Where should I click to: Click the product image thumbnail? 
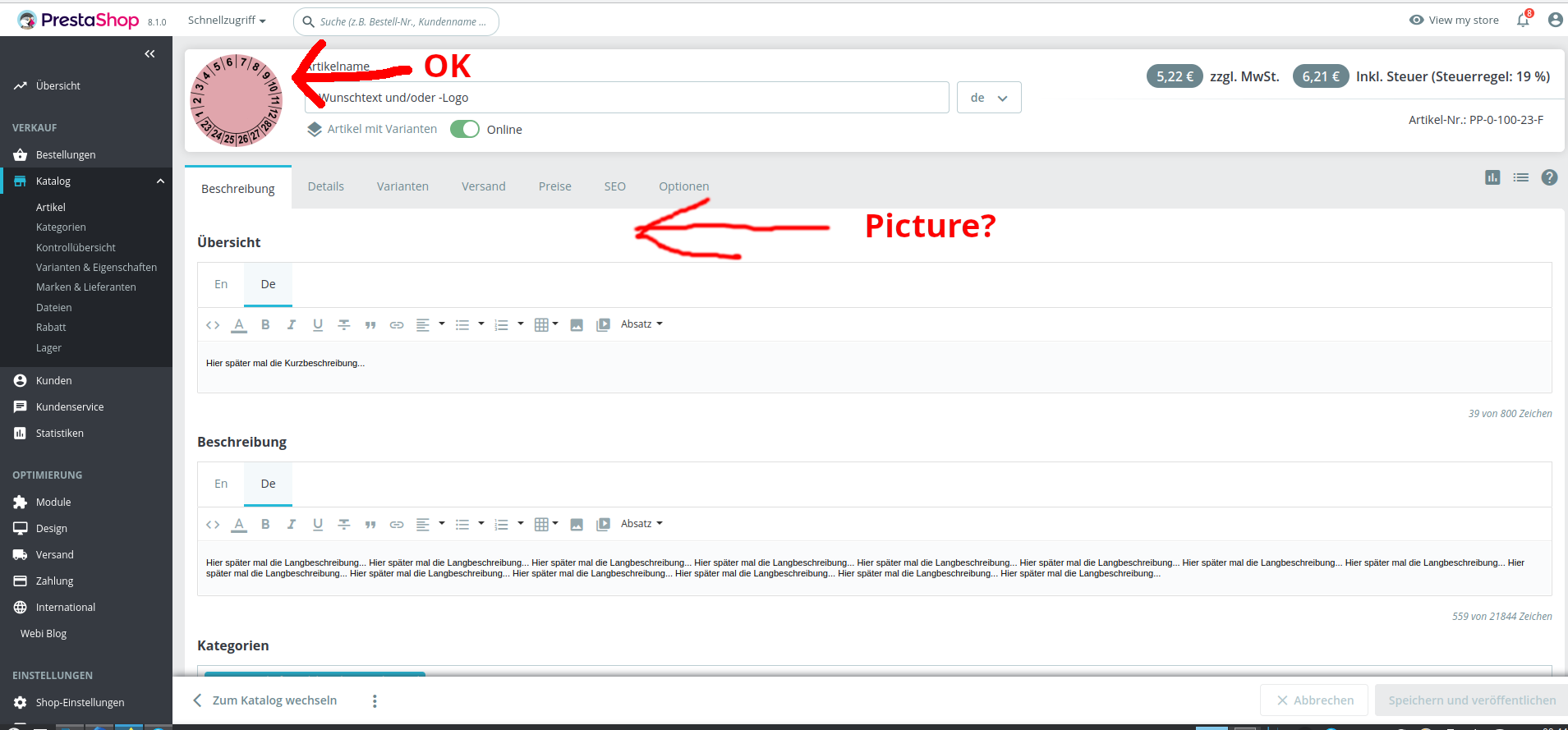237,100
